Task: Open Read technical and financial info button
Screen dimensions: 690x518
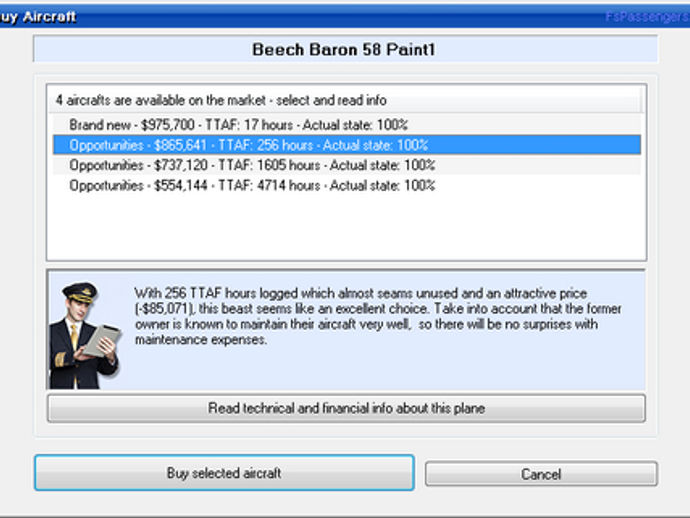Action: pyautogui.click(x=346, y=408)
